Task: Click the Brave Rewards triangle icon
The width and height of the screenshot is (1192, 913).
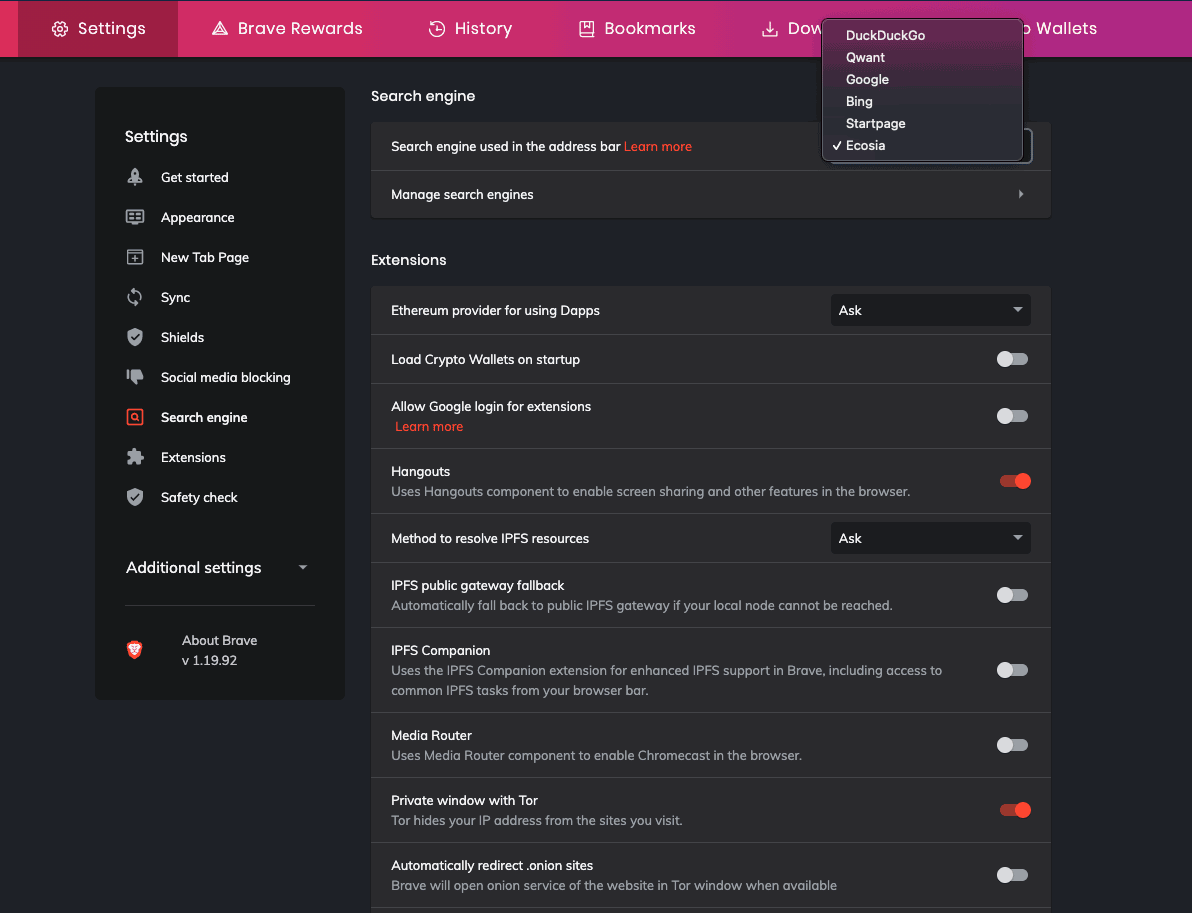Action: point(220,29)
